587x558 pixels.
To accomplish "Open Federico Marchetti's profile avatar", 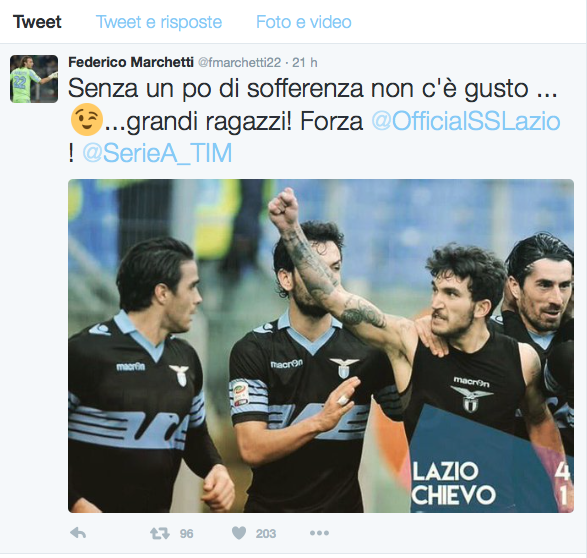I will click(x=34, y=79).
